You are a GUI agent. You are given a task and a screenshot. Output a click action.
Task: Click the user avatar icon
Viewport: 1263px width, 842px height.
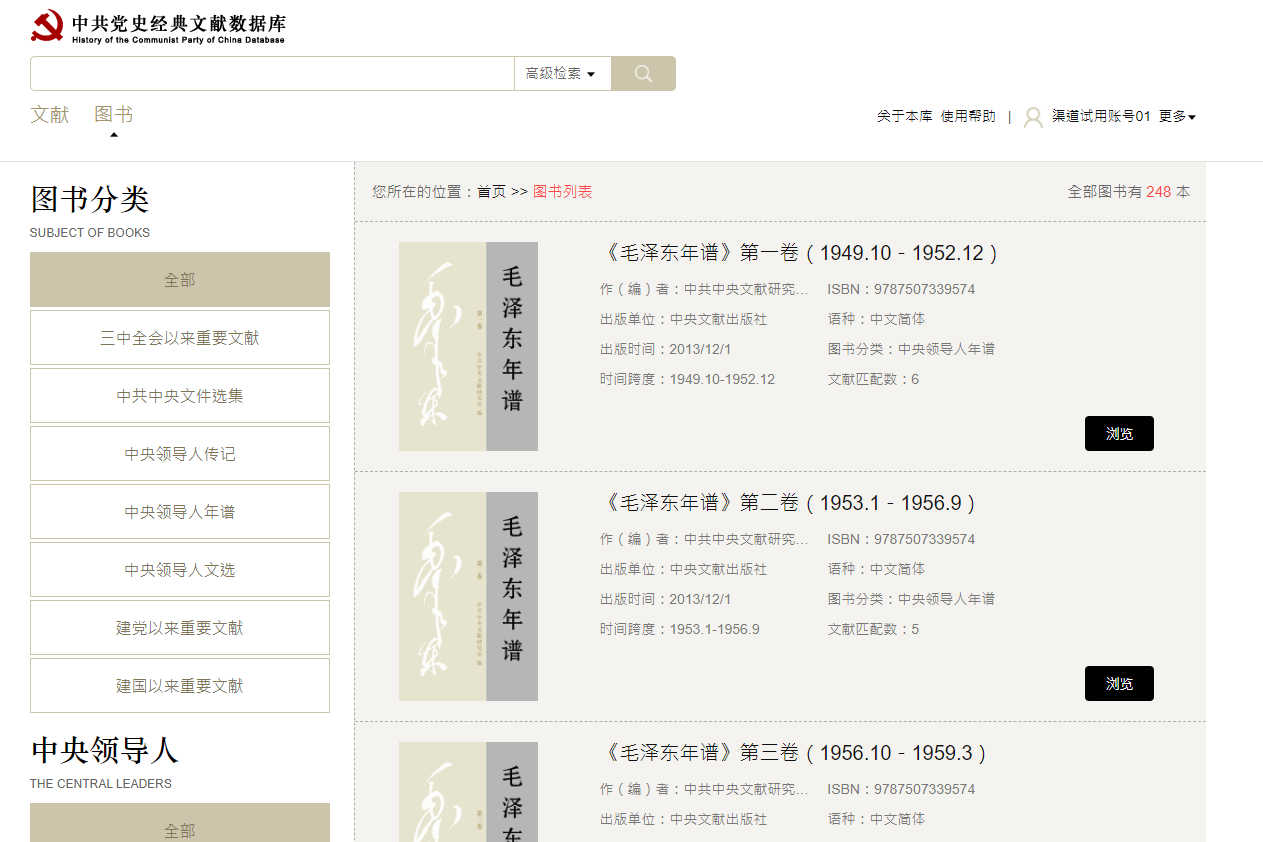tap(1033, 117)
